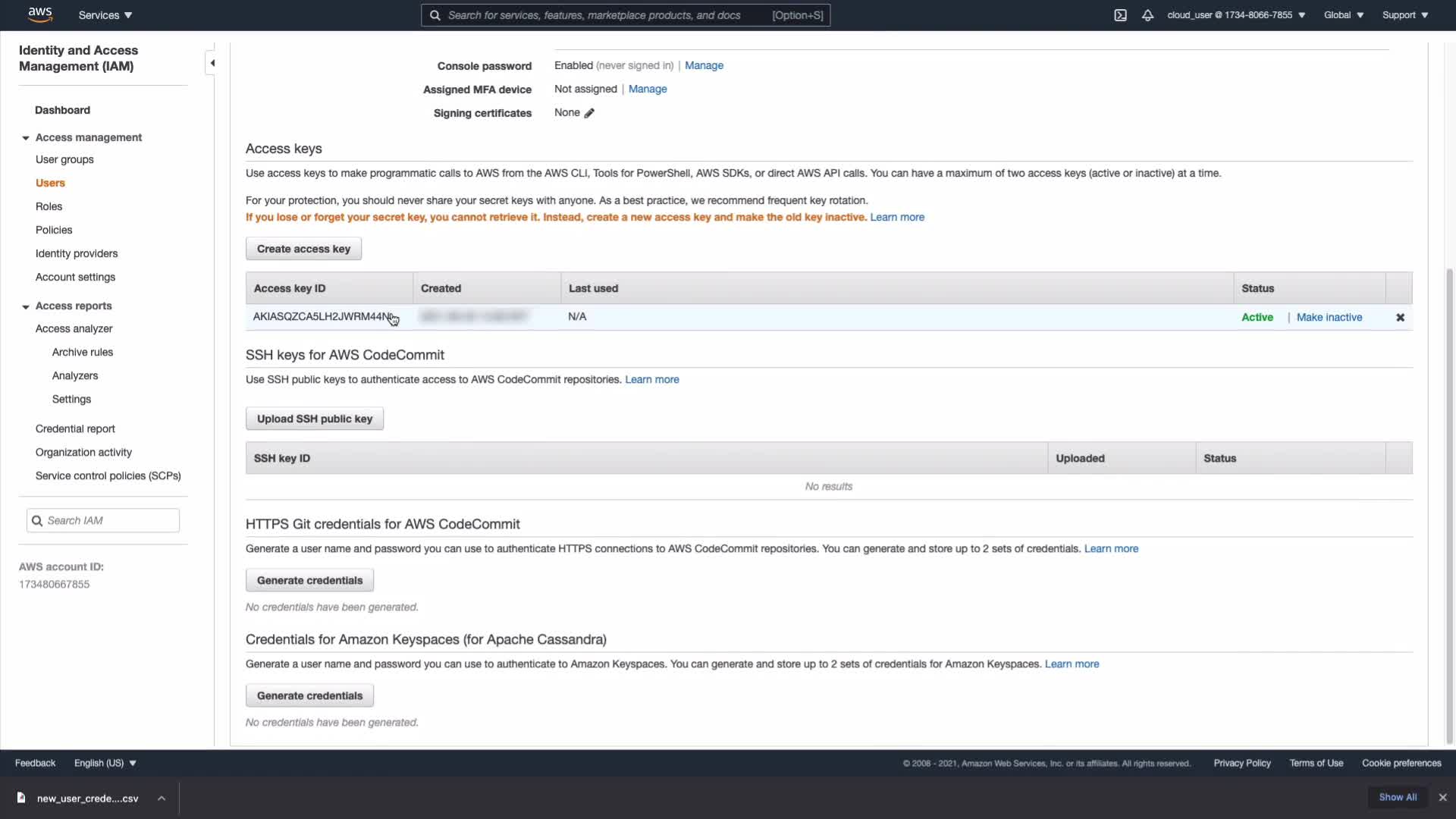This screenshot has height=819, width=1456.
Task: Open the Services dropdown menu
Action: tap(105, 15)
